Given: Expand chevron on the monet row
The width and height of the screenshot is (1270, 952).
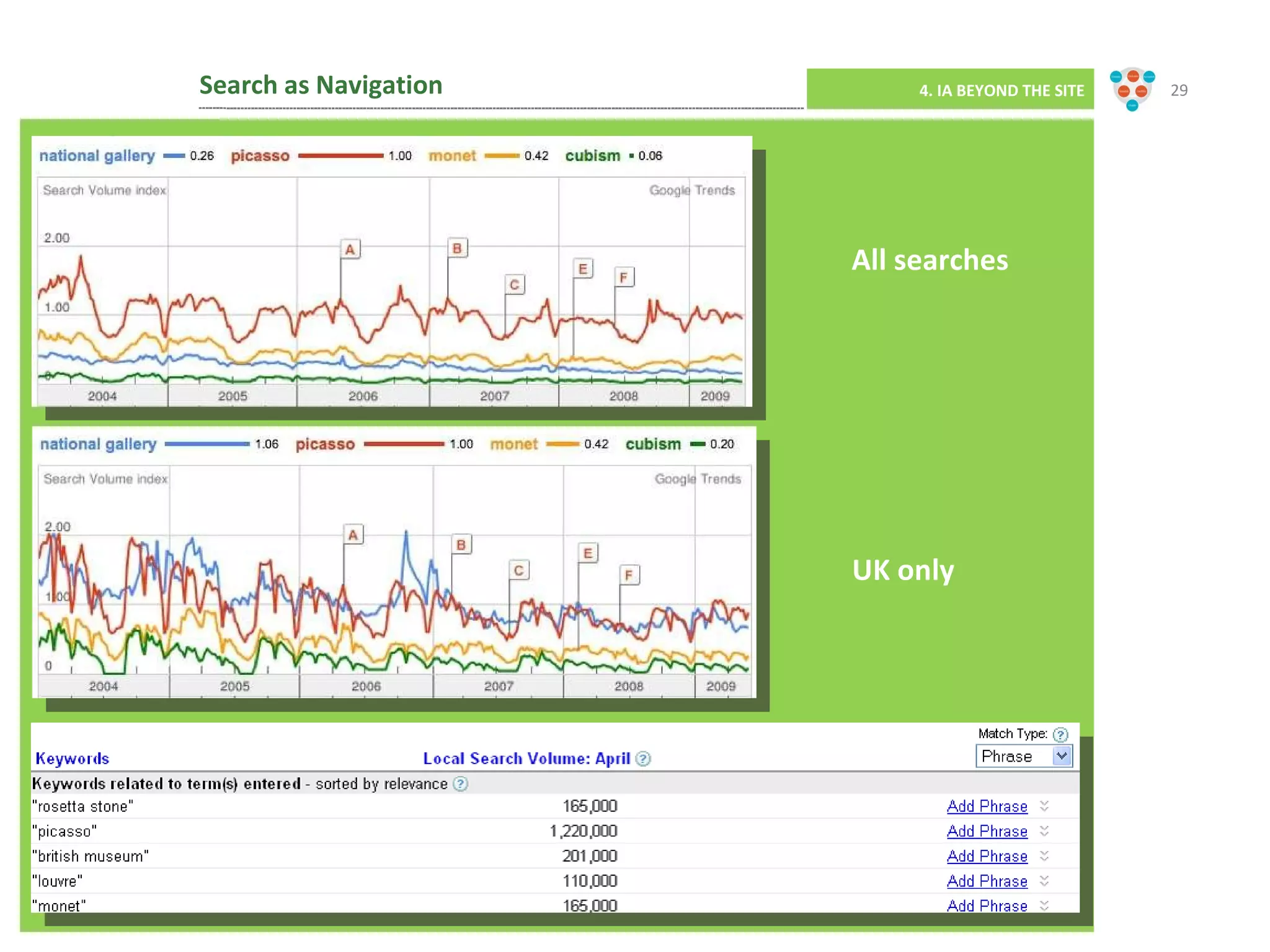Looking at the screenshot, I should pyautogui.click(x=1044, y=906).
